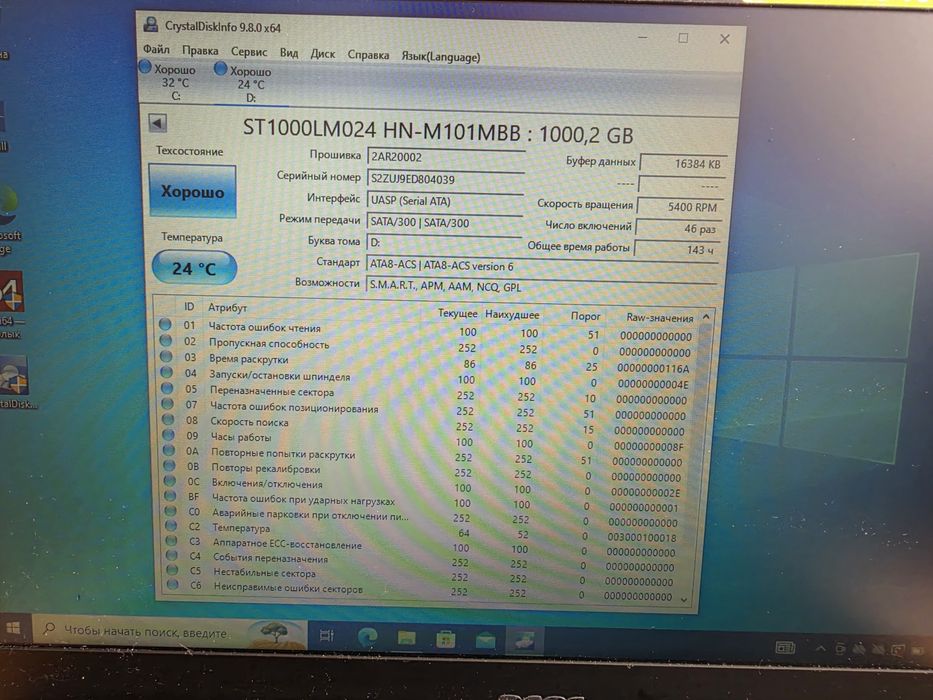Click the Хорошо health status button
933x700 pixels.
tap(192, 191)
